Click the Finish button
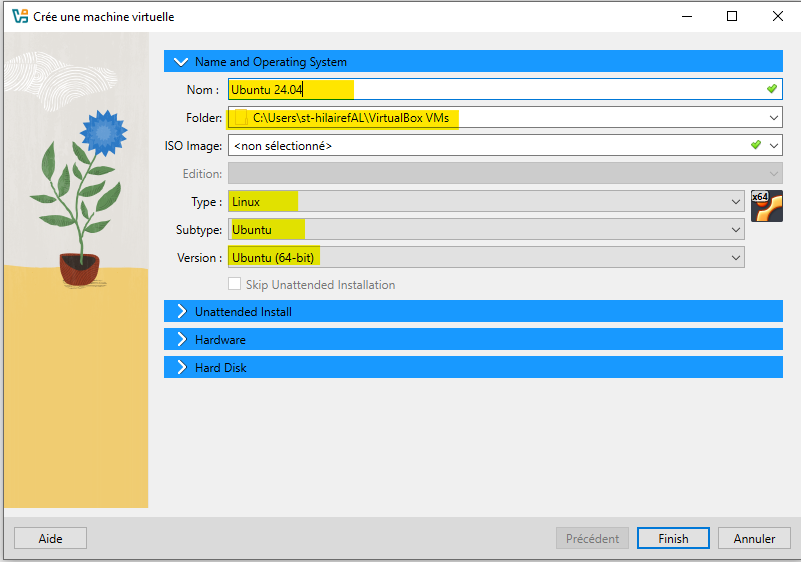This screenshot has height=562, width=801. [x=673, y=539]
